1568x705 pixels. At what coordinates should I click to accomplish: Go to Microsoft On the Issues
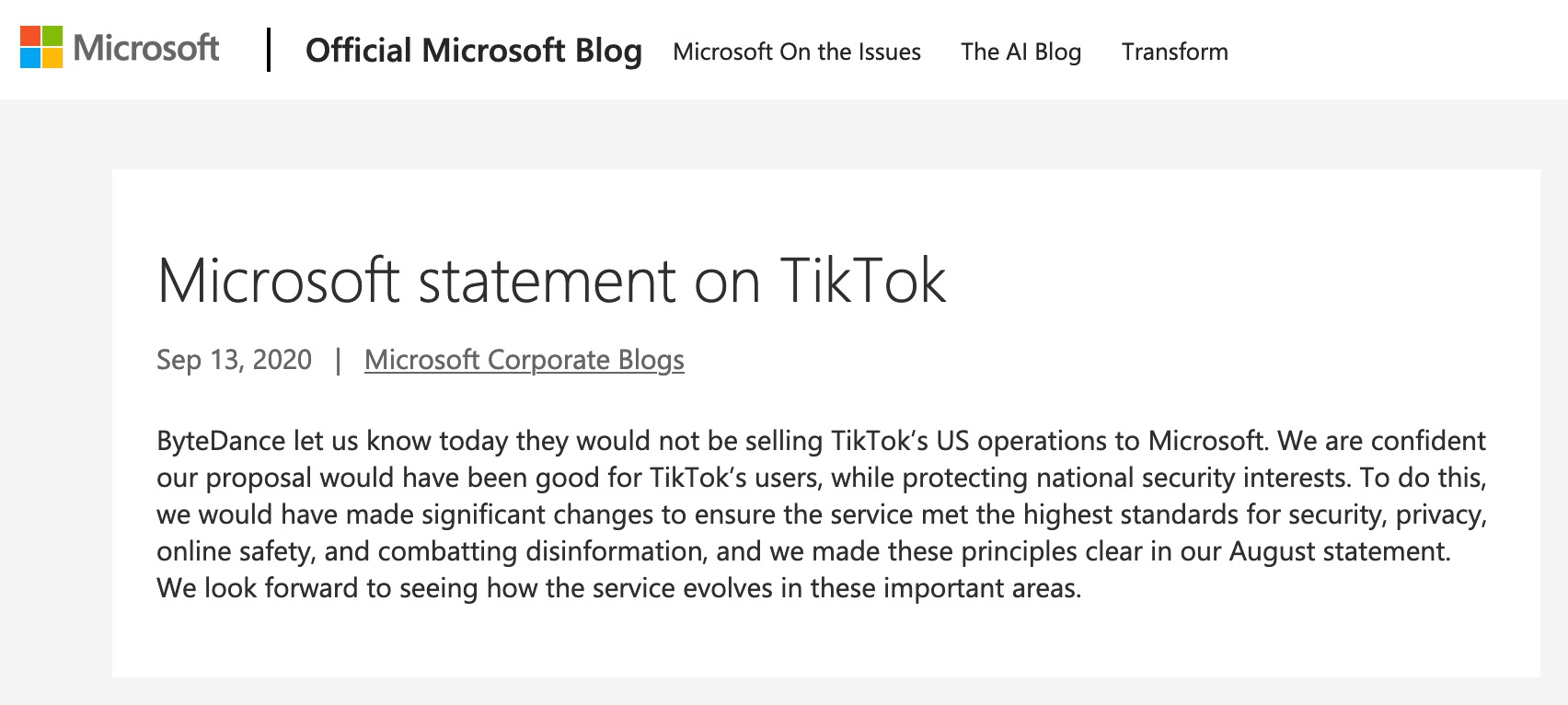coord(797,52)
